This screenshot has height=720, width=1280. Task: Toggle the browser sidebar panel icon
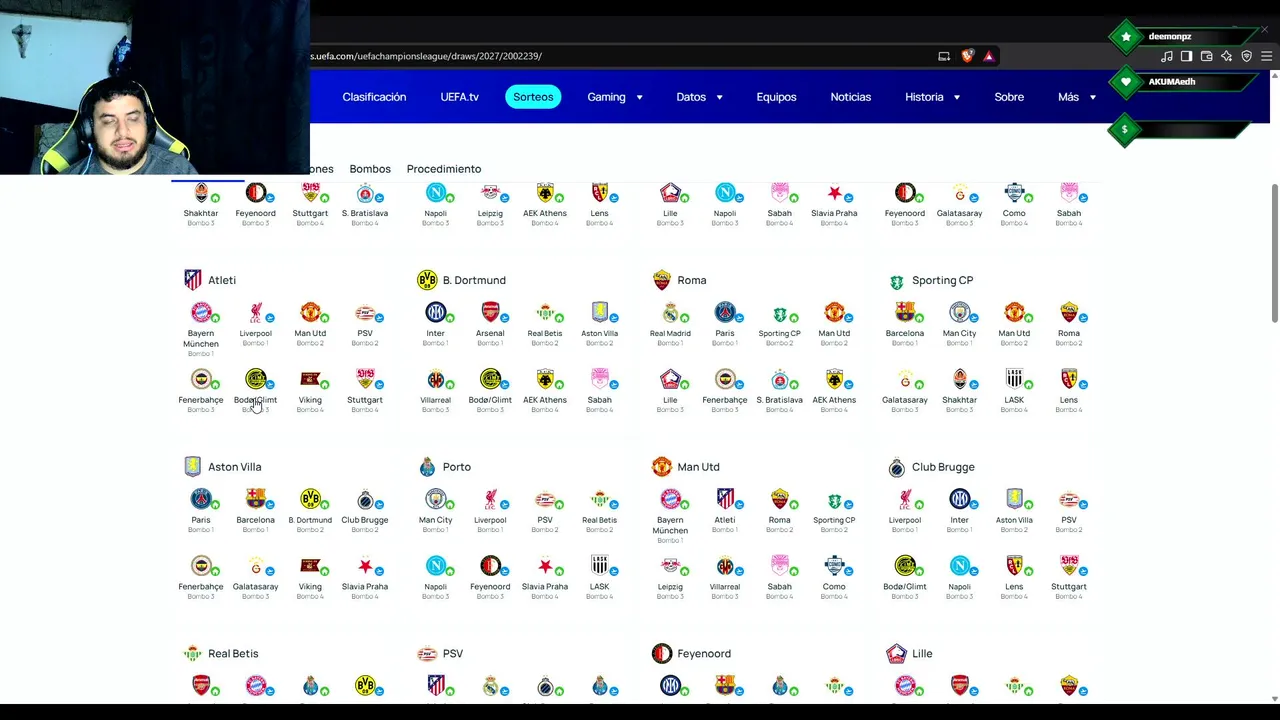1186,56
